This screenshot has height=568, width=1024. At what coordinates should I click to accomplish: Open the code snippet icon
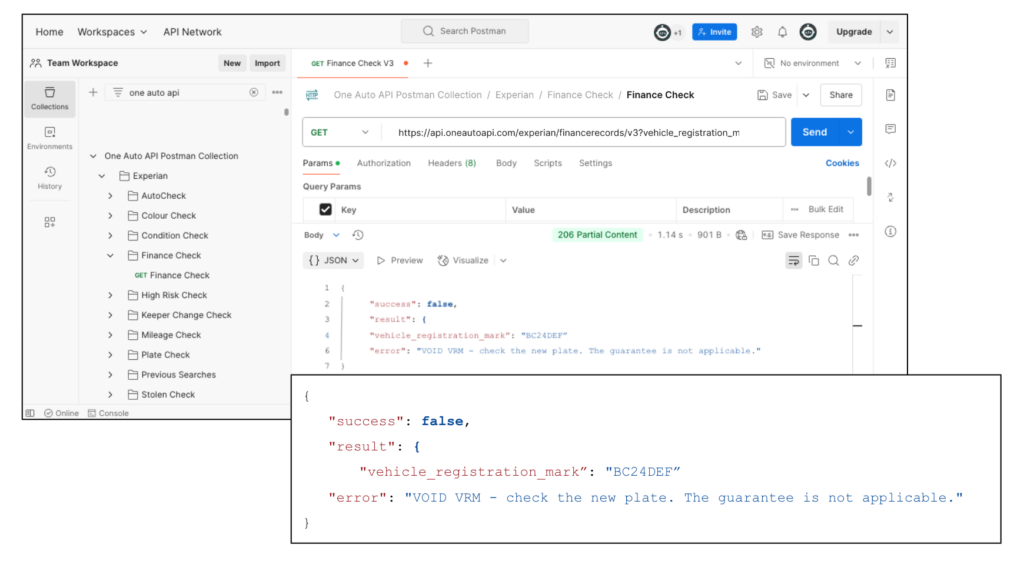coord(890,163)
